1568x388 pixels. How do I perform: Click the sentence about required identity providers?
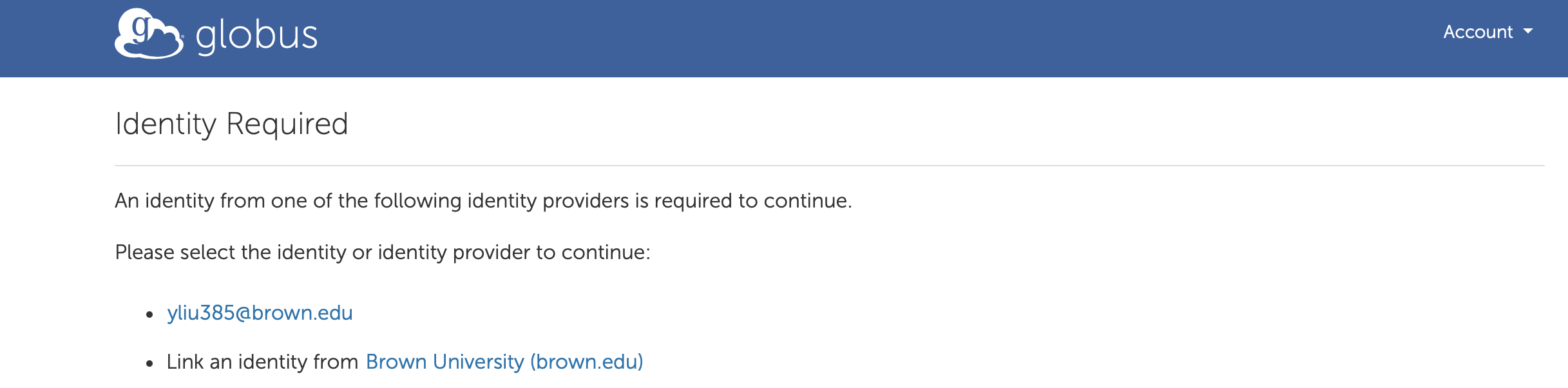coord(483,200)
